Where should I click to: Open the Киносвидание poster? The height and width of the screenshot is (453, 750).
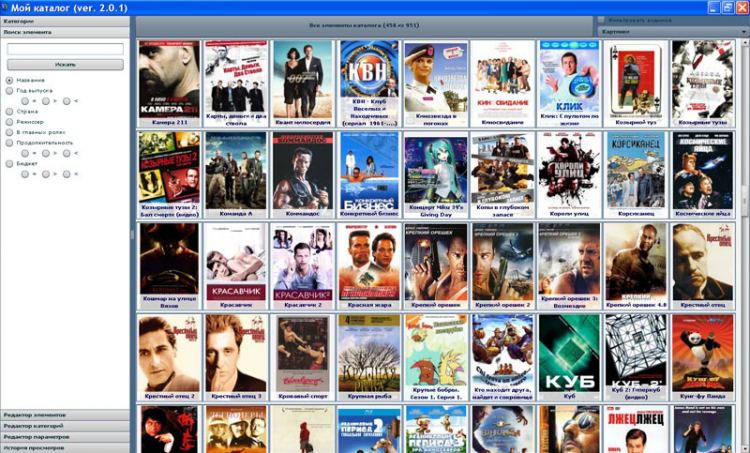tap(503, 79)
